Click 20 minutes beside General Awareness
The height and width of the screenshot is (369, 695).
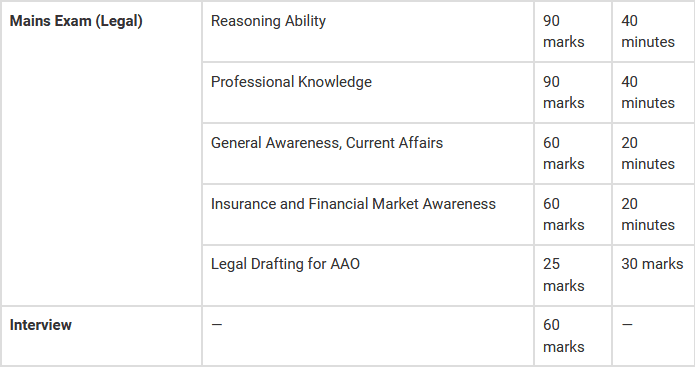click(x=648, y=153)
